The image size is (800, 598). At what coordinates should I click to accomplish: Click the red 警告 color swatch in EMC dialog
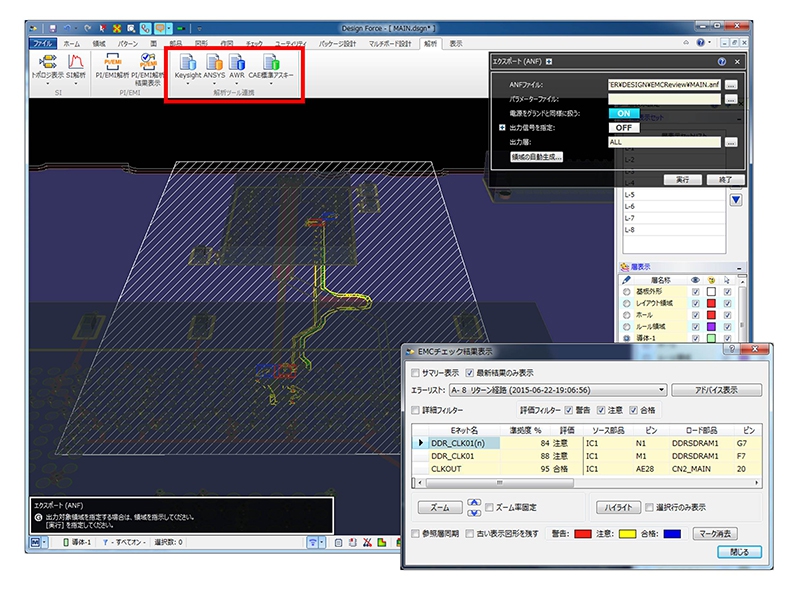[582, 534]
